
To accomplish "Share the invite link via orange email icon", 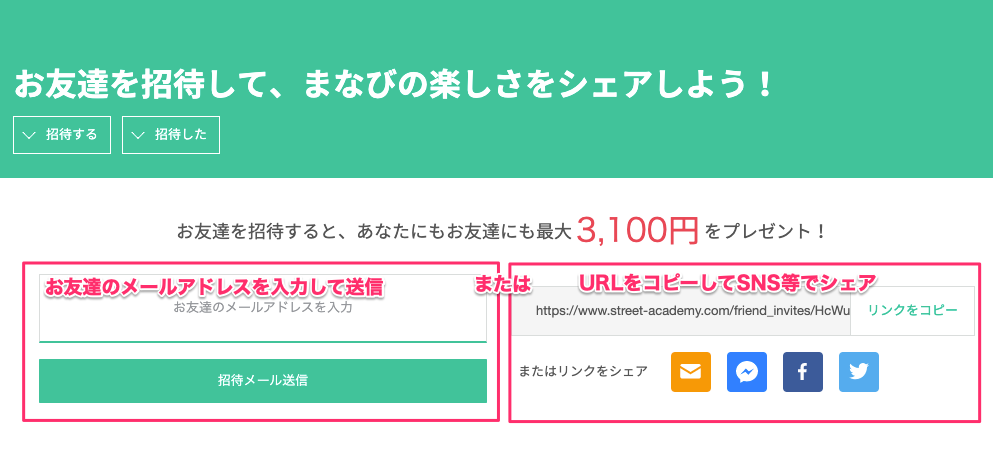I will pyautogui.click(x=691, y=372).
